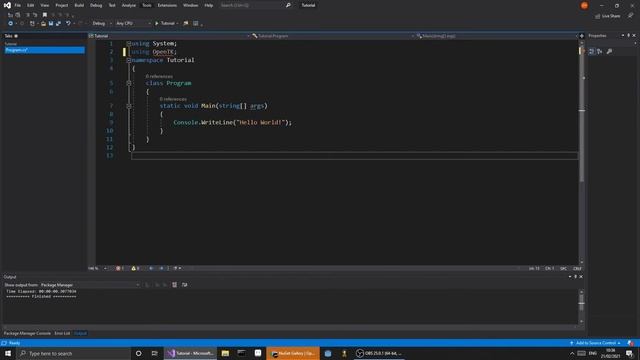The height and width of the screenshot is (360, 640).
Task: Open the Edit menu
Action: point(31,5)
